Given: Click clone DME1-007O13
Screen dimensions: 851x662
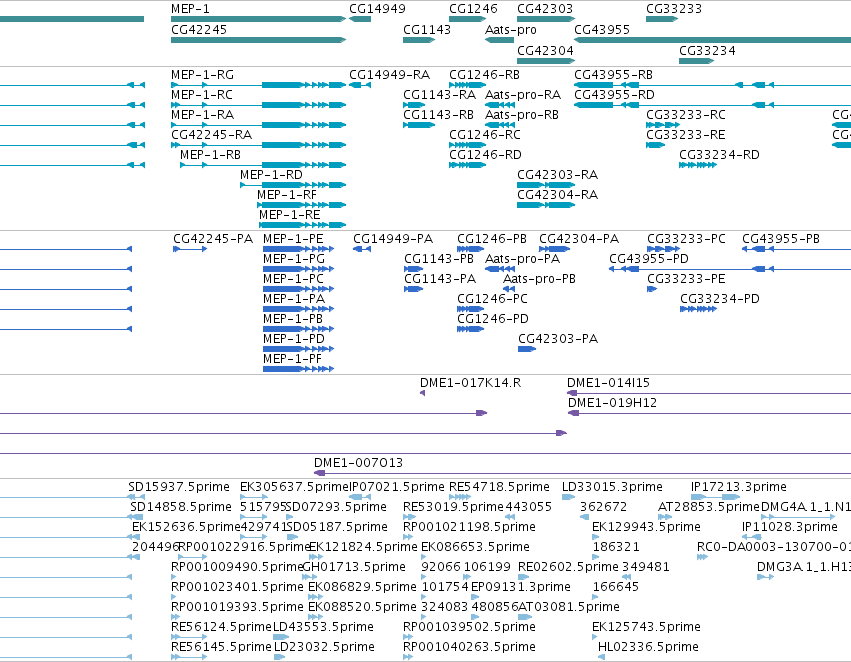Looking at the screenshot, I should (582, 474).
